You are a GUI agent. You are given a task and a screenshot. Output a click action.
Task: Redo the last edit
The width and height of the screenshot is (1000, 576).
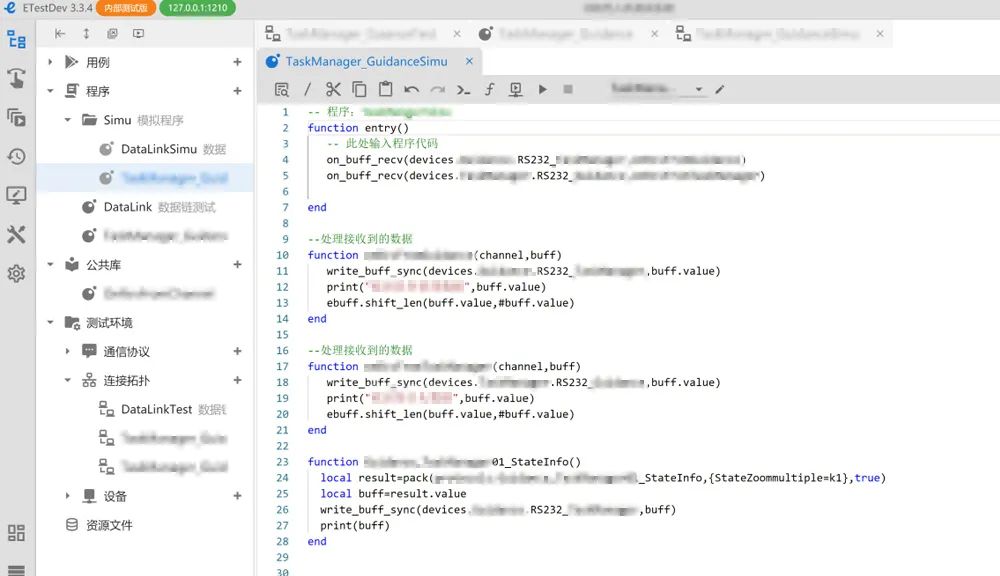pos(438,89)
